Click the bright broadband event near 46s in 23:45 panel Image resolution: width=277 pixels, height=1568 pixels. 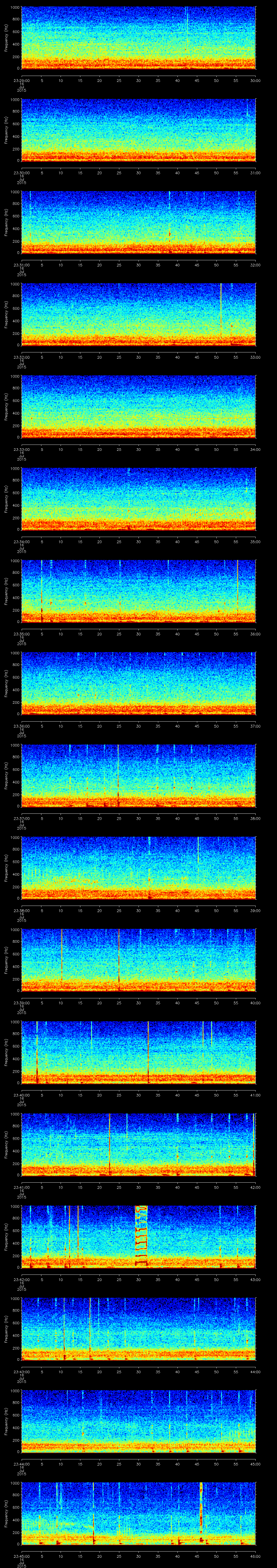(x=201, y=1513)
